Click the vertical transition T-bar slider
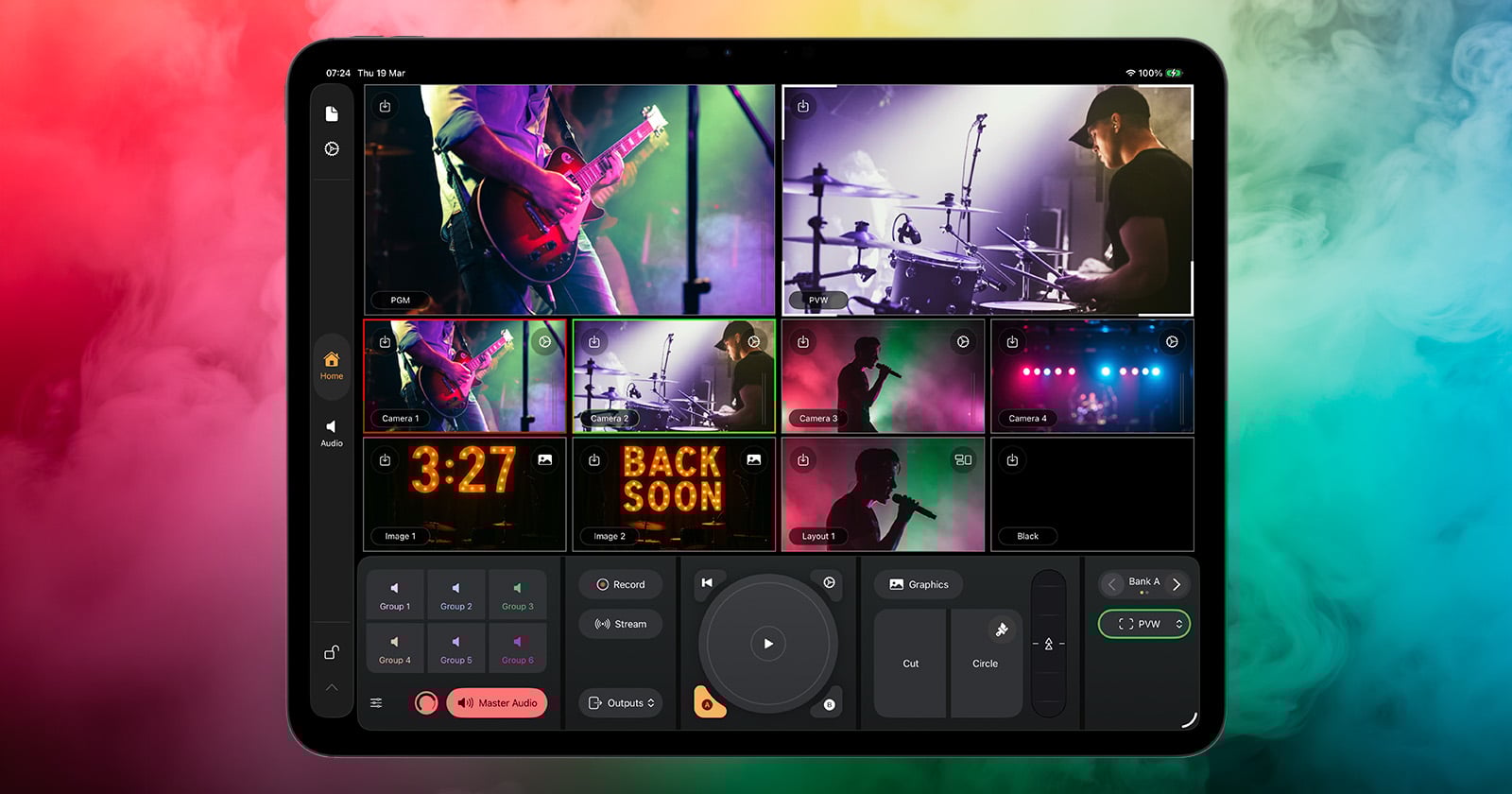 click(x=1048, y=644)
